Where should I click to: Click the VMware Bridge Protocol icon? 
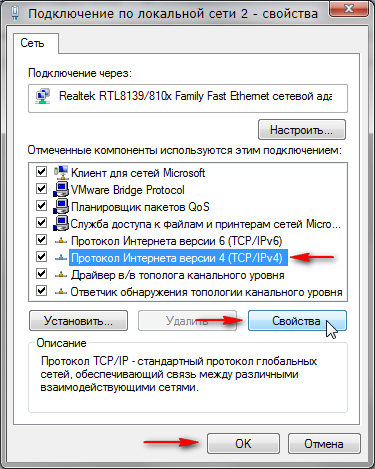[x=61, y=189]
